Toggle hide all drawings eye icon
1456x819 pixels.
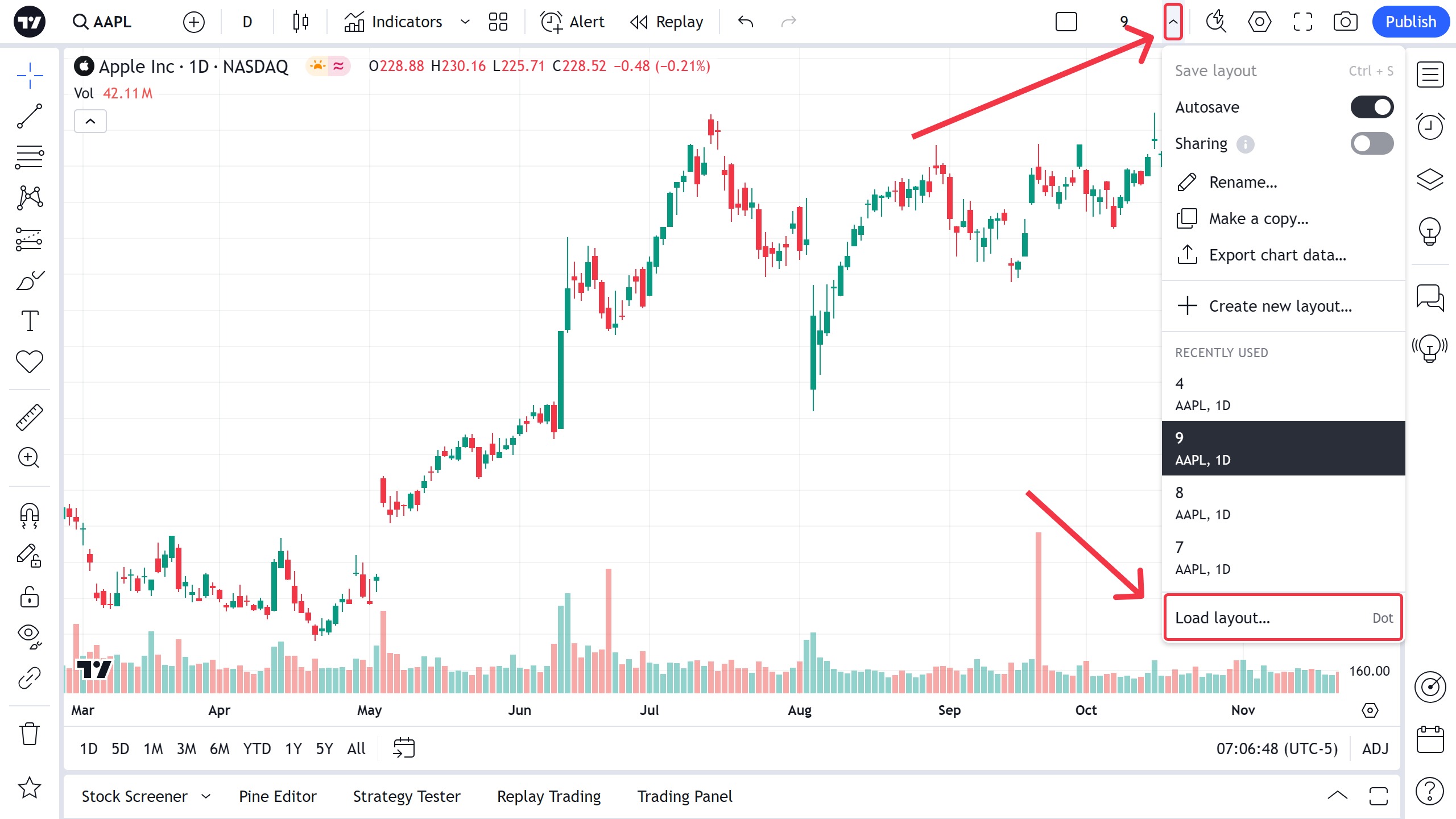[30, 636]
